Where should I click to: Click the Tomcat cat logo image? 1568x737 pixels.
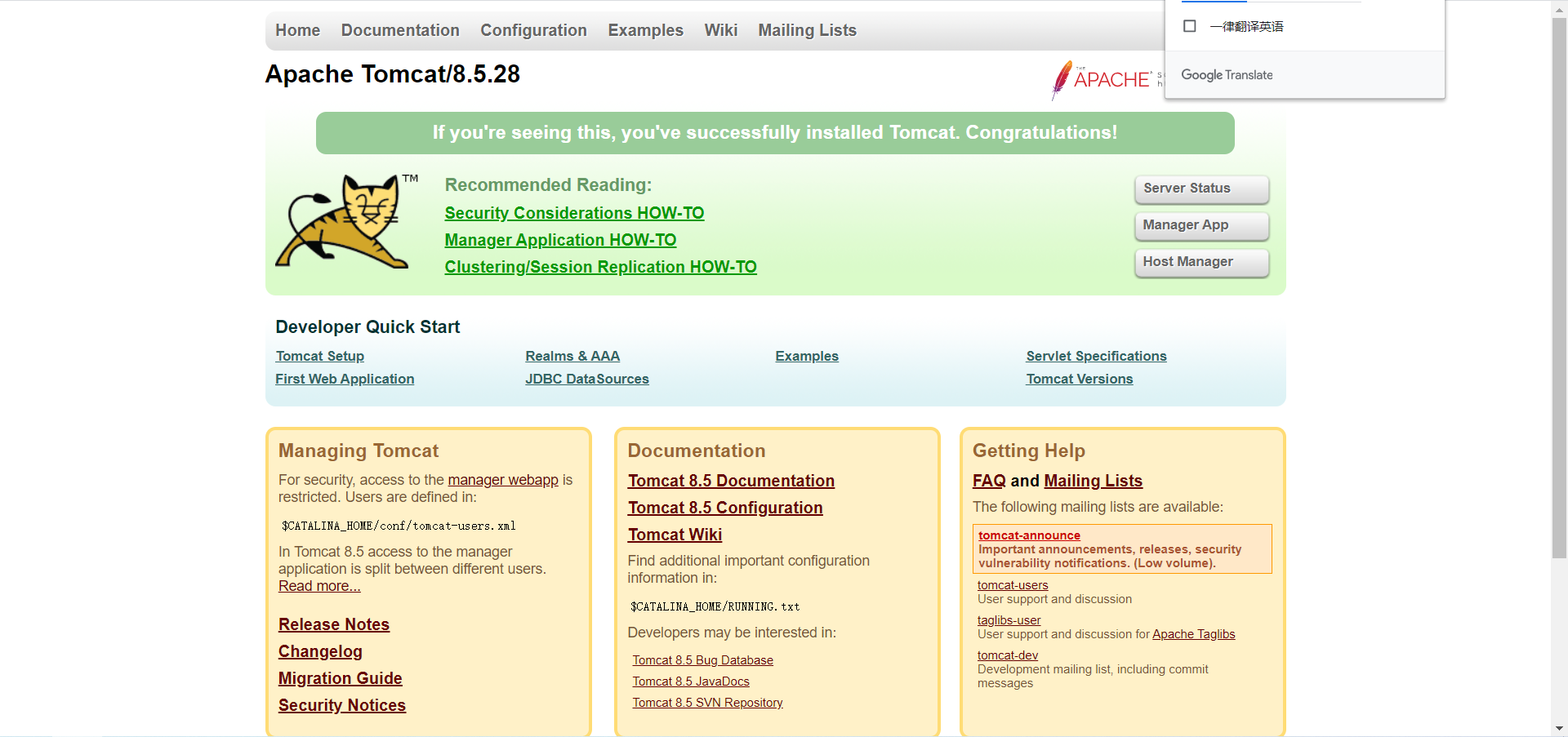click(346, 221)
